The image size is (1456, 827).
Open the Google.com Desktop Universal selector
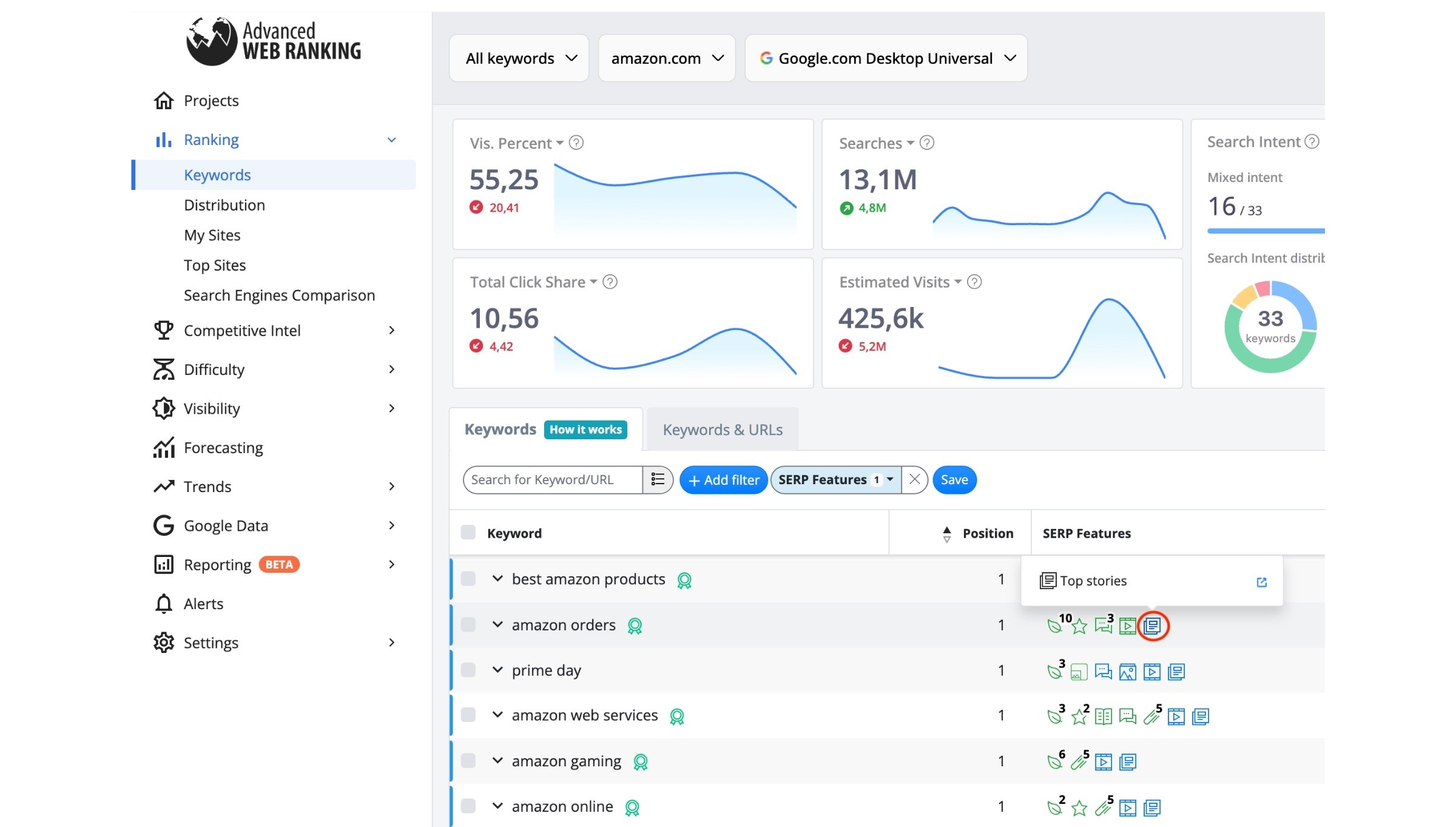pyautogui.click(x=886, y=58)
